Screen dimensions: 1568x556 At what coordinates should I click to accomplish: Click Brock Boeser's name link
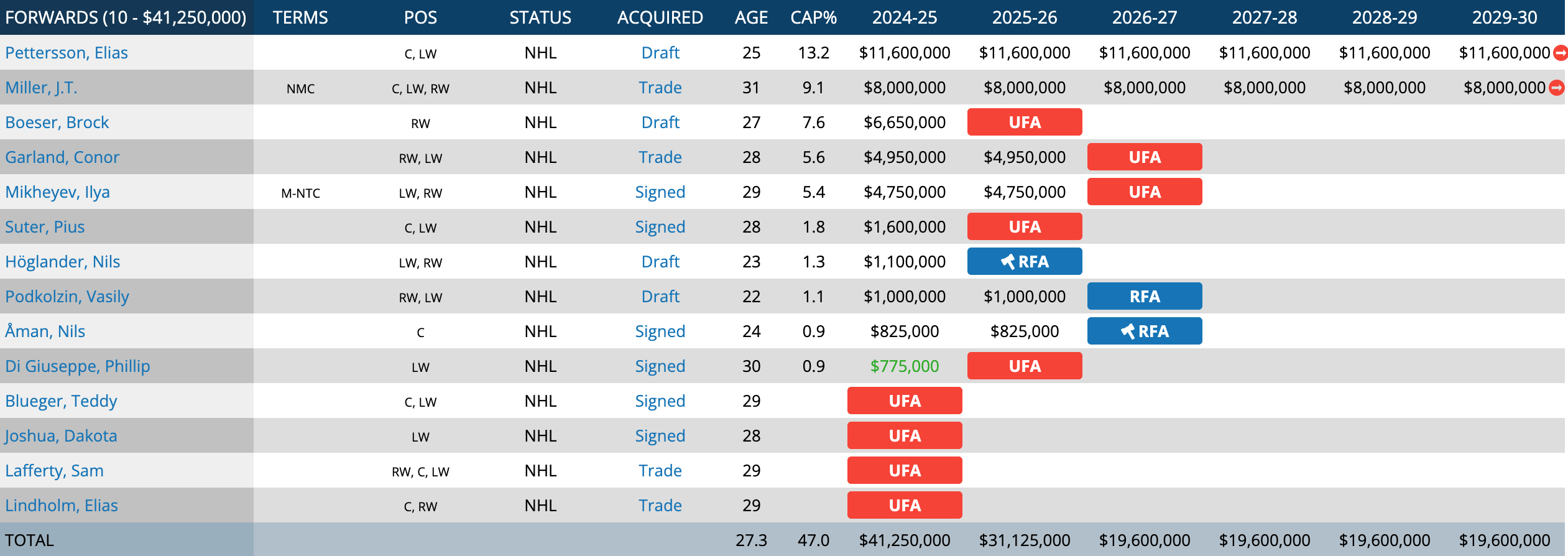coord(57,123)
